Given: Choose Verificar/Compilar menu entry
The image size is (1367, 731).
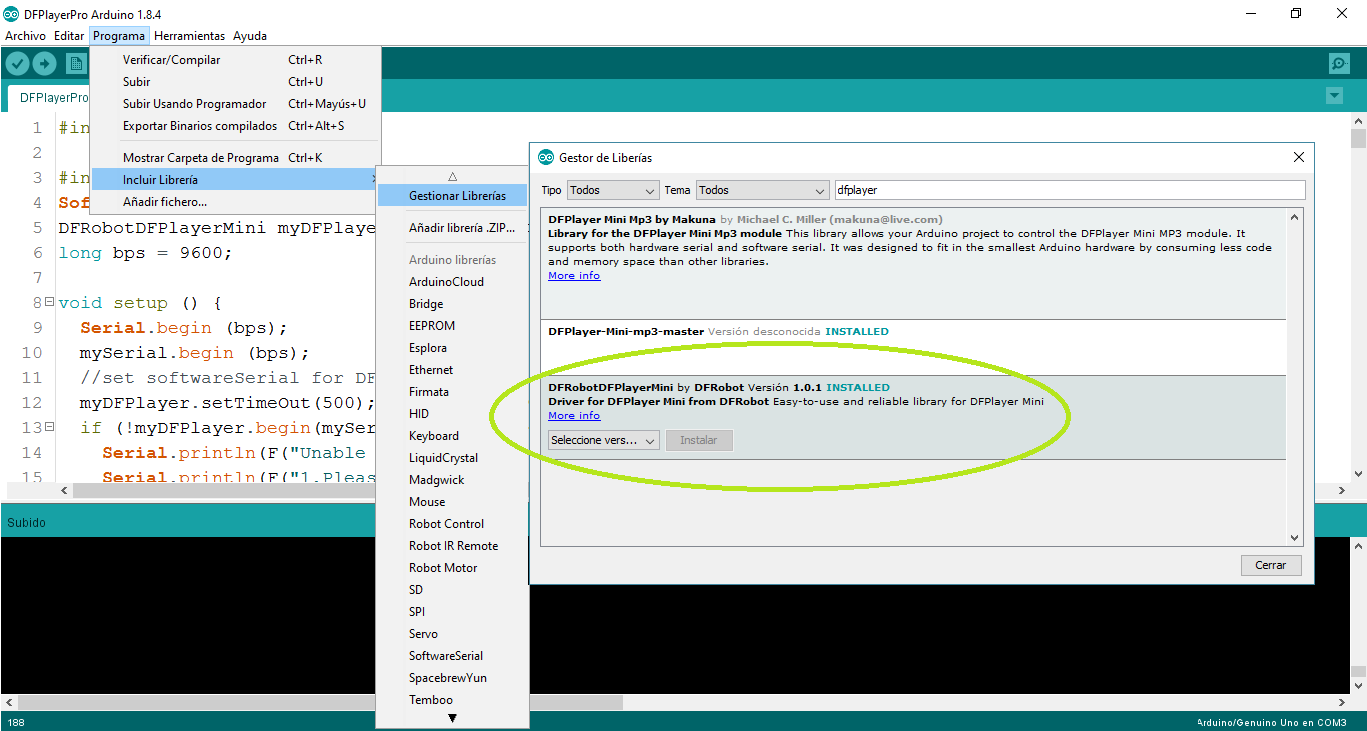Looking at the screenshot, I should (235, 60).
